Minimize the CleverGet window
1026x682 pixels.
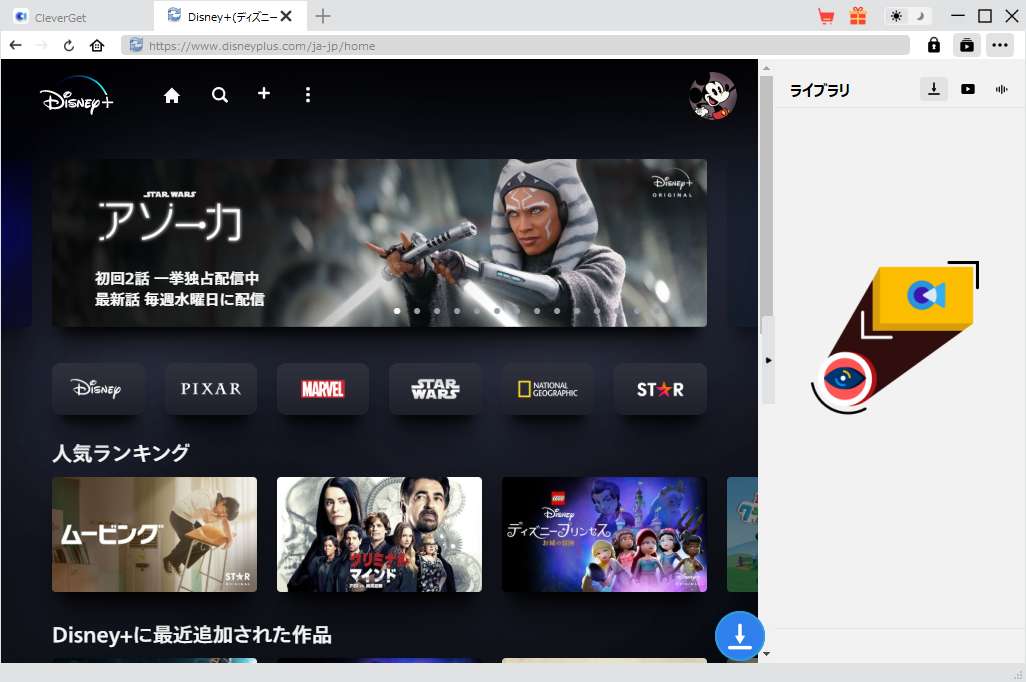(958, 16)
